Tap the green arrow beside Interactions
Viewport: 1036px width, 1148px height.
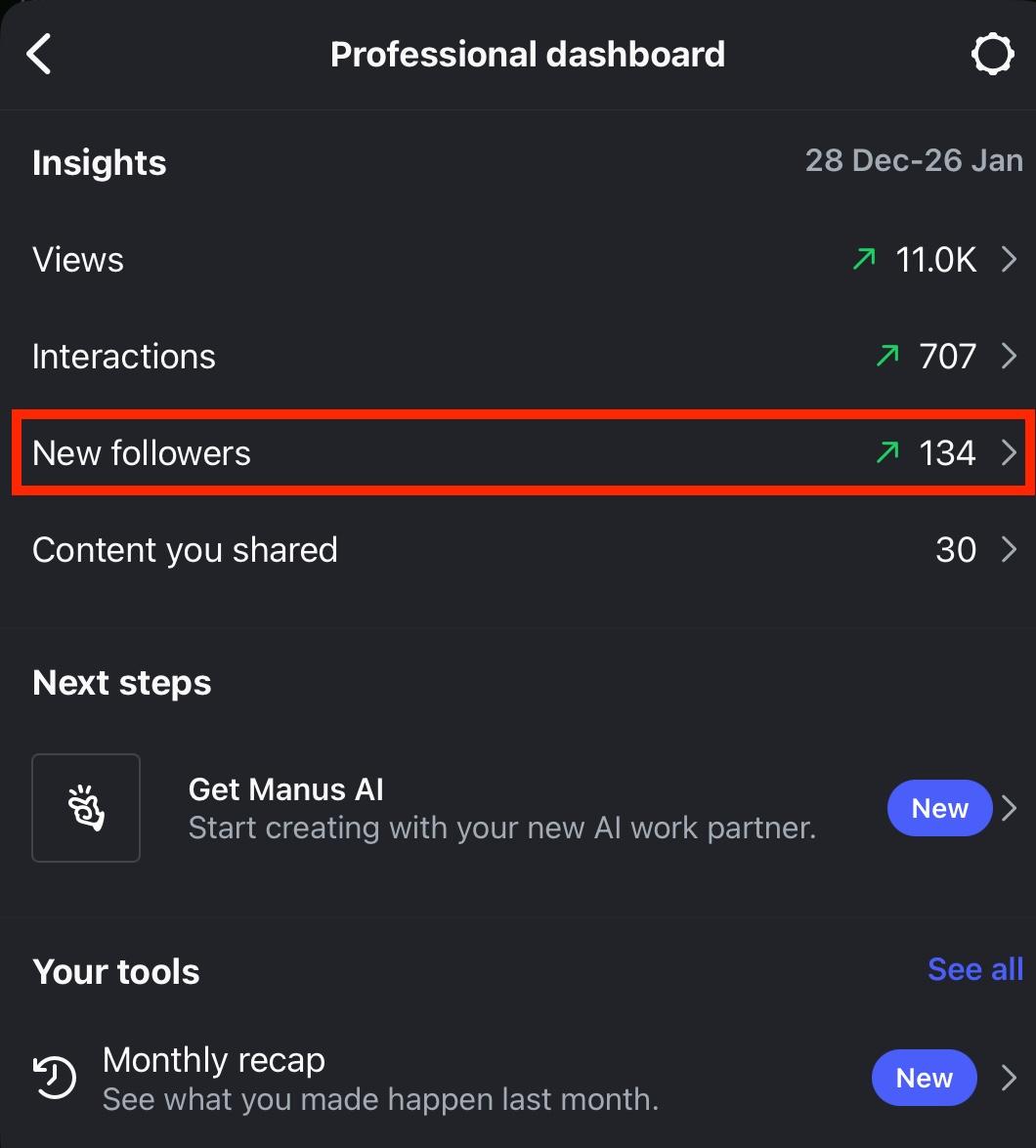pos(887,356)
